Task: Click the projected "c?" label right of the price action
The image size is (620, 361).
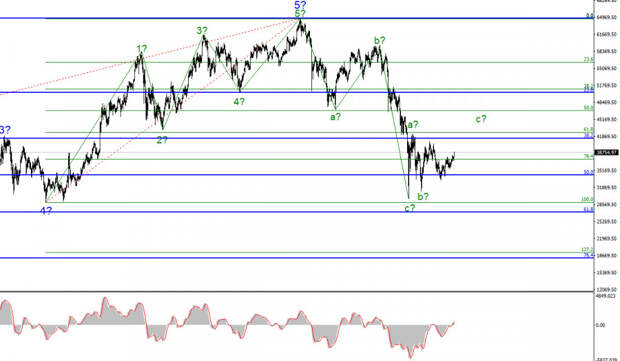Action: (x=481, y=119)
